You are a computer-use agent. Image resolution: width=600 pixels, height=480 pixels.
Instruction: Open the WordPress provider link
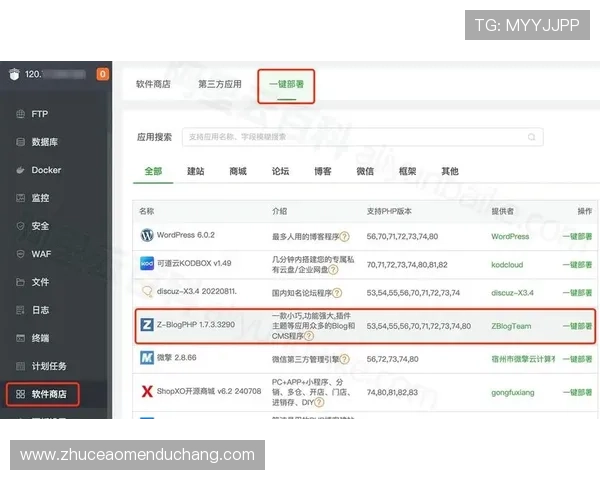point(510,237)
